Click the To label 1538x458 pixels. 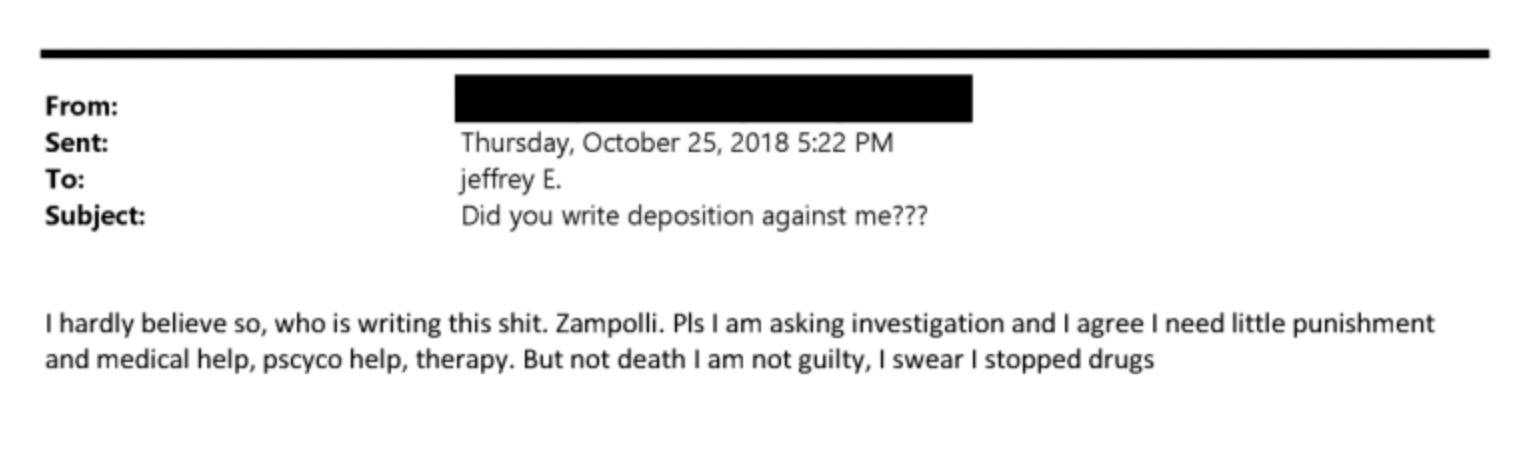coord(65,180)
